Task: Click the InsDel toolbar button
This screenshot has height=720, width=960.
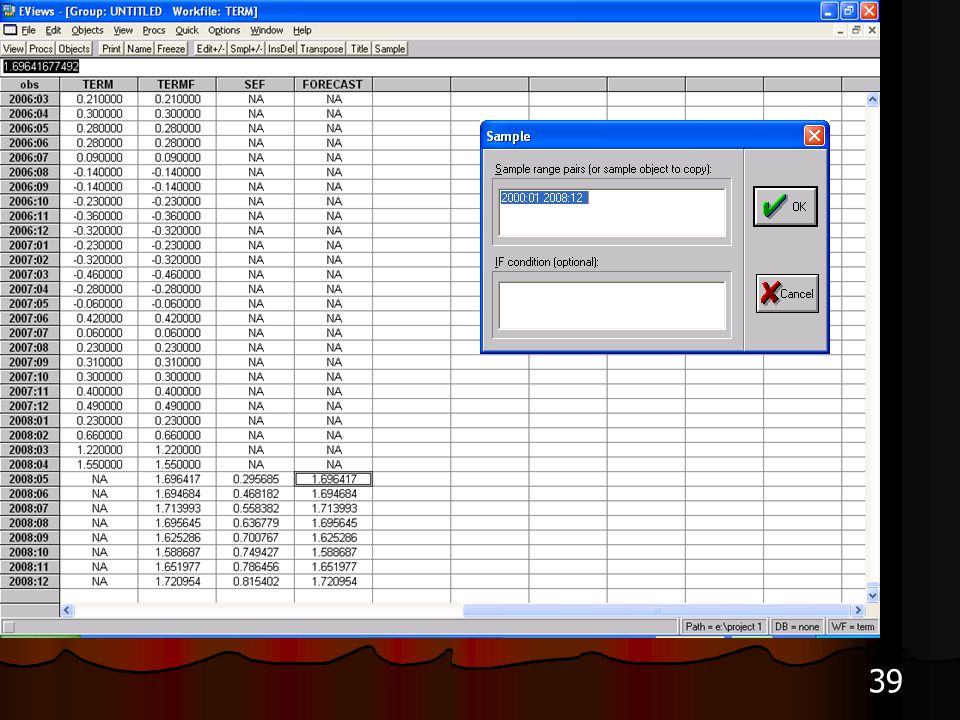Action: point(281,48)
